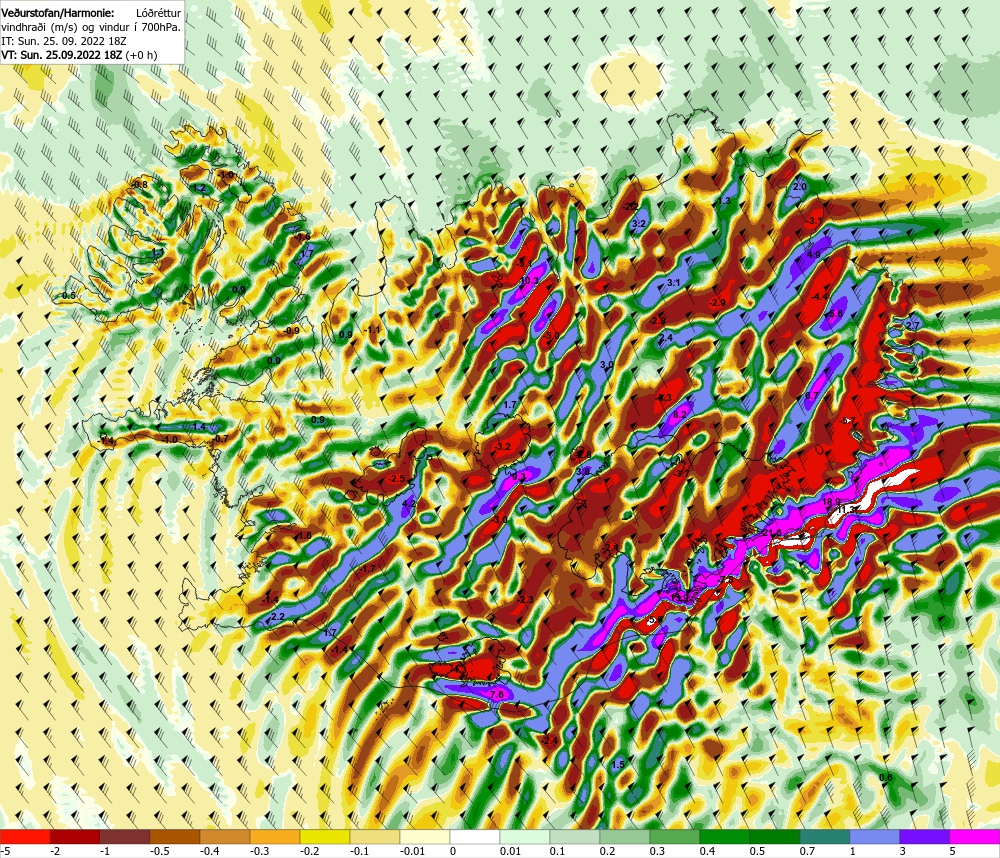Screen dimensions: 1000x858
Task: Click the IT: Sun. 25. 09. 2022 18Z line
Action: tap(64, 41)
